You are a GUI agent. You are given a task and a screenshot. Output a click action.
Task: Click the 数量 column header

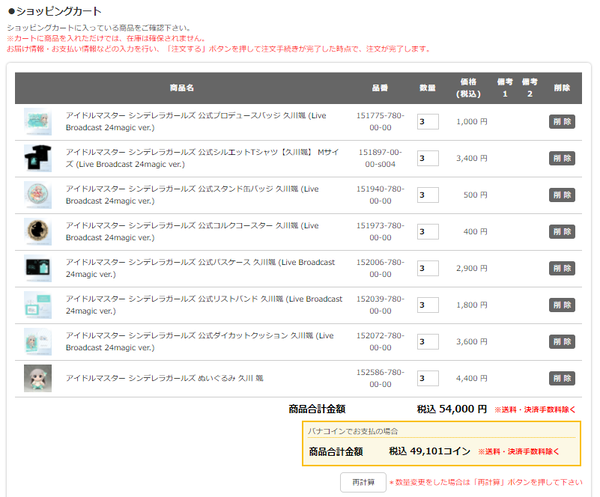pos(427,88)
